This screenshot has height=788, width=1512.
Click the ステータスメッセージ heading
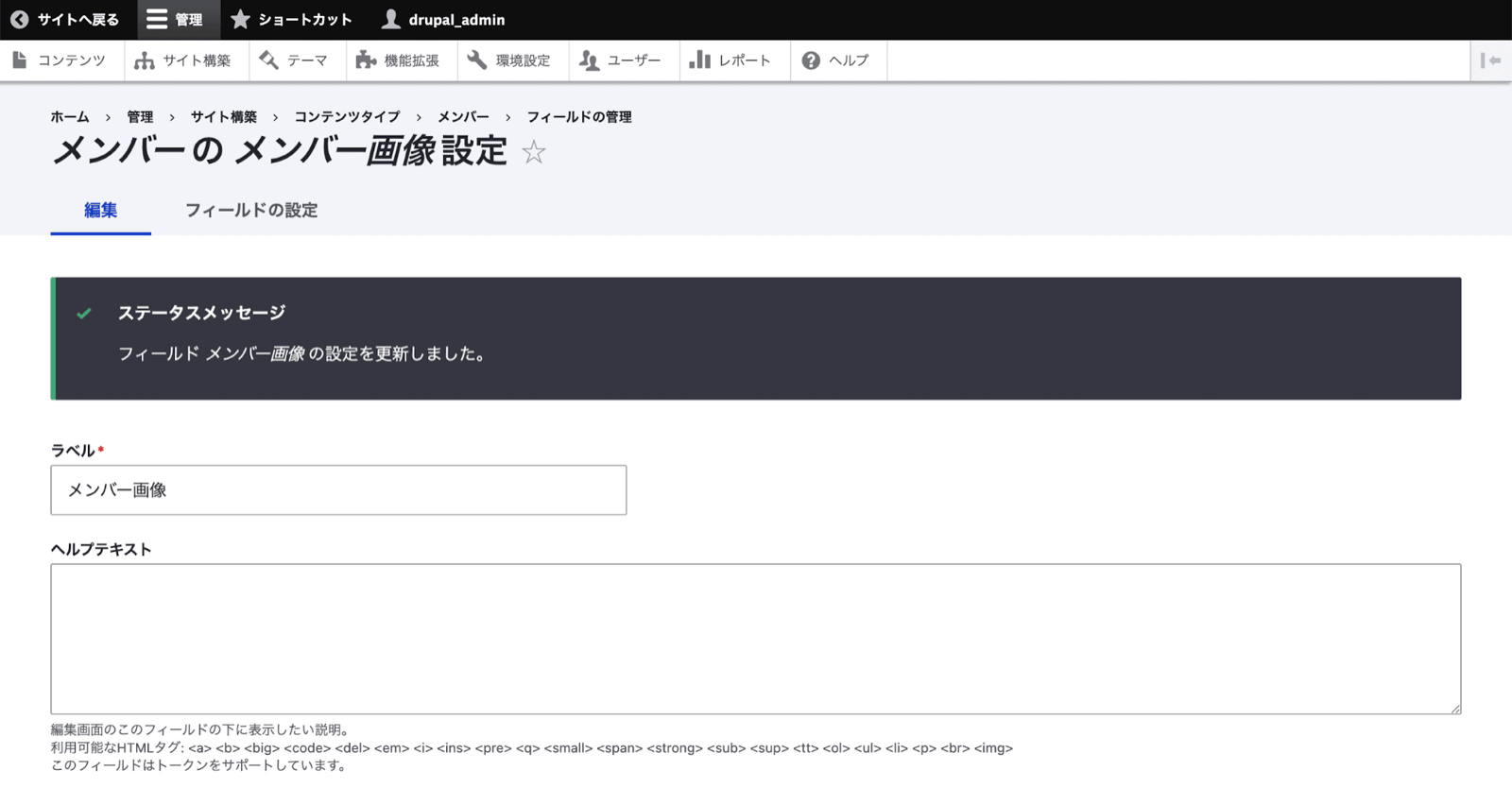click(201, 313)
